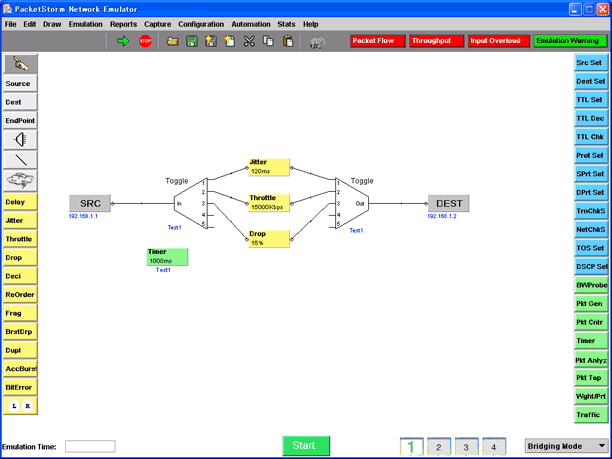
Task: Select the line connector tool
Action: tap(21, 160)
